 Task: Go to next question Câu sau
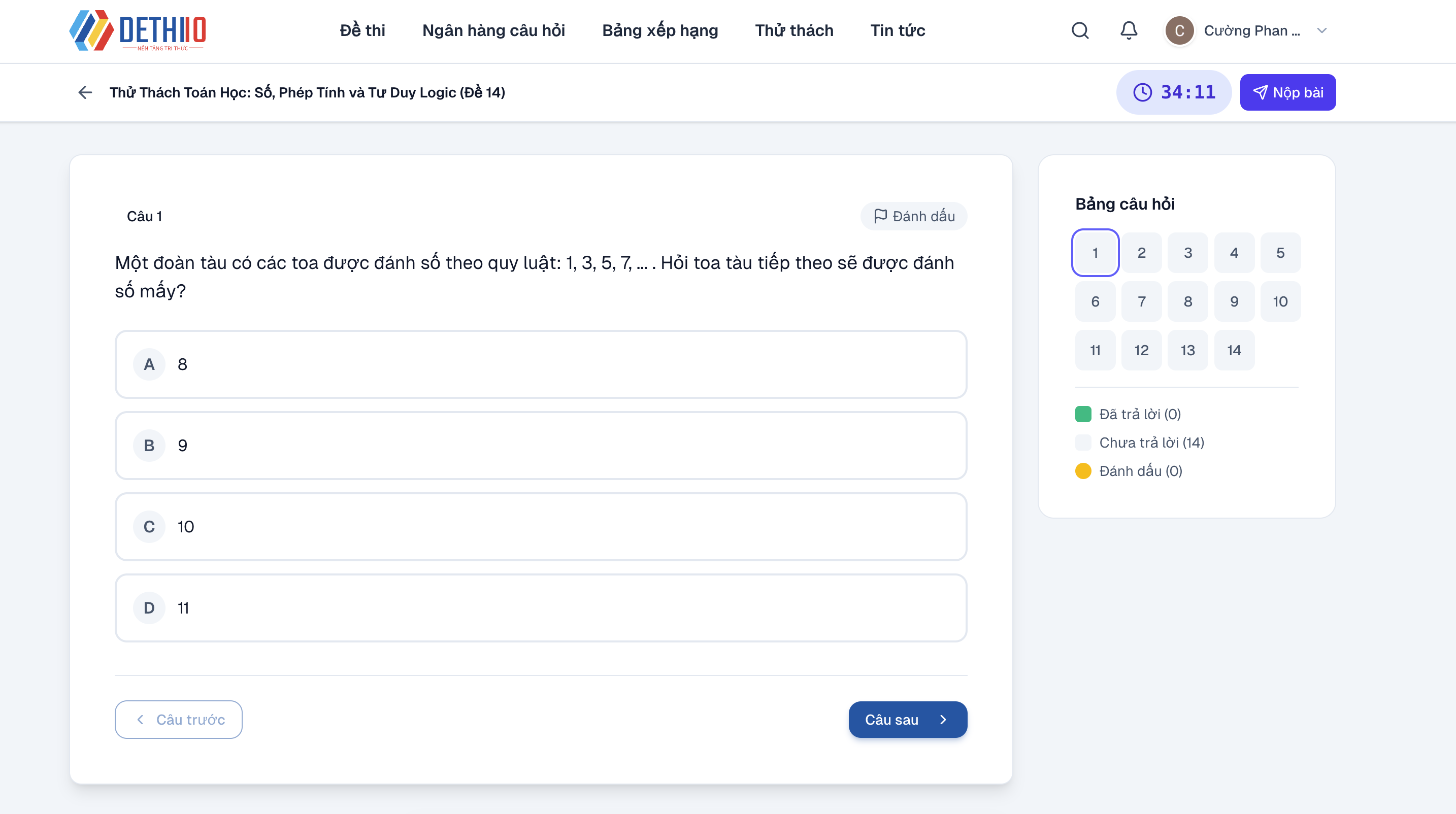point(908,720)
